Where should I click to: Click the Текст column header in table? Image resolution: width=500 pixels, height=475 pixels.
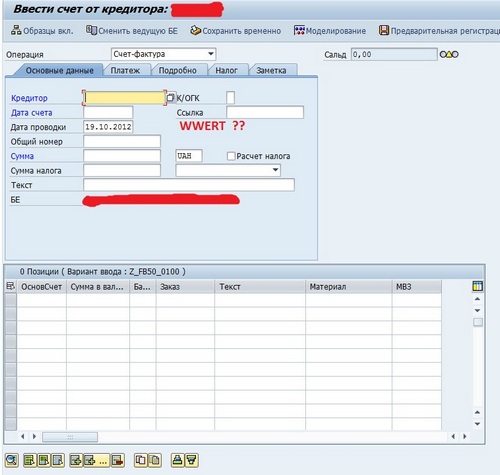pyautogui.click(x=260, y=287)
